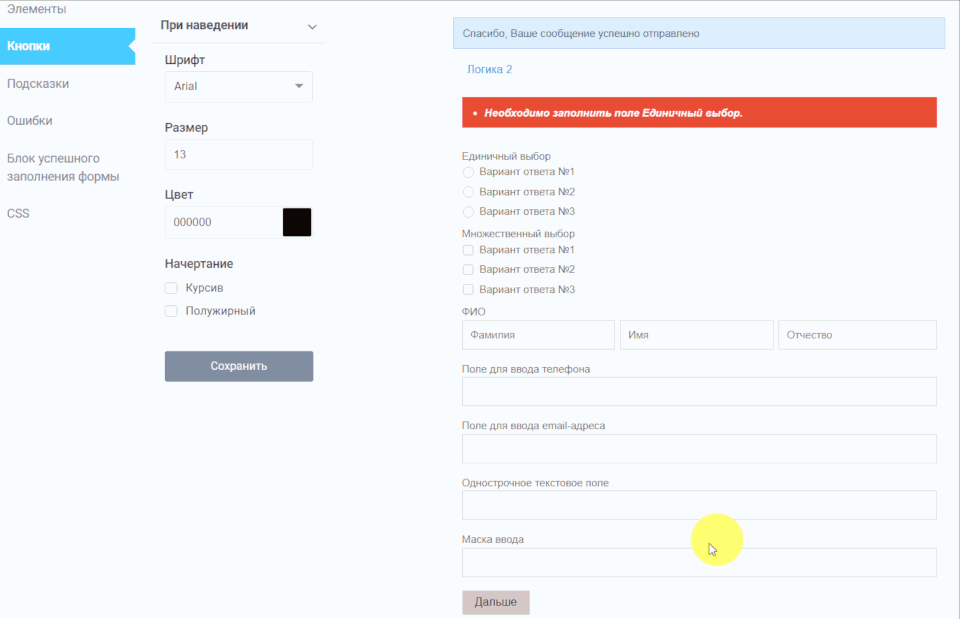Click the Фамилия input field

tap(538, 335)
